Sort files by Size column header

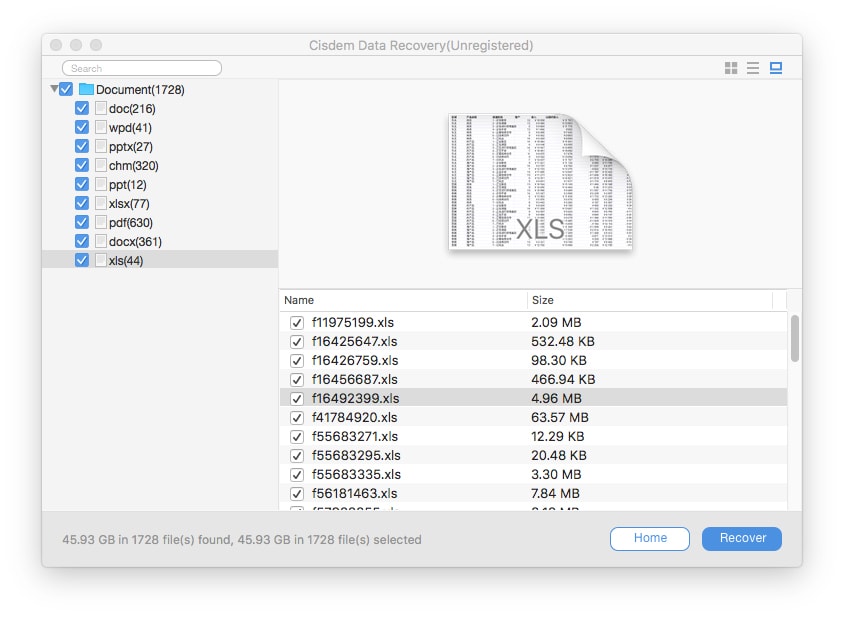coord(649,300)
